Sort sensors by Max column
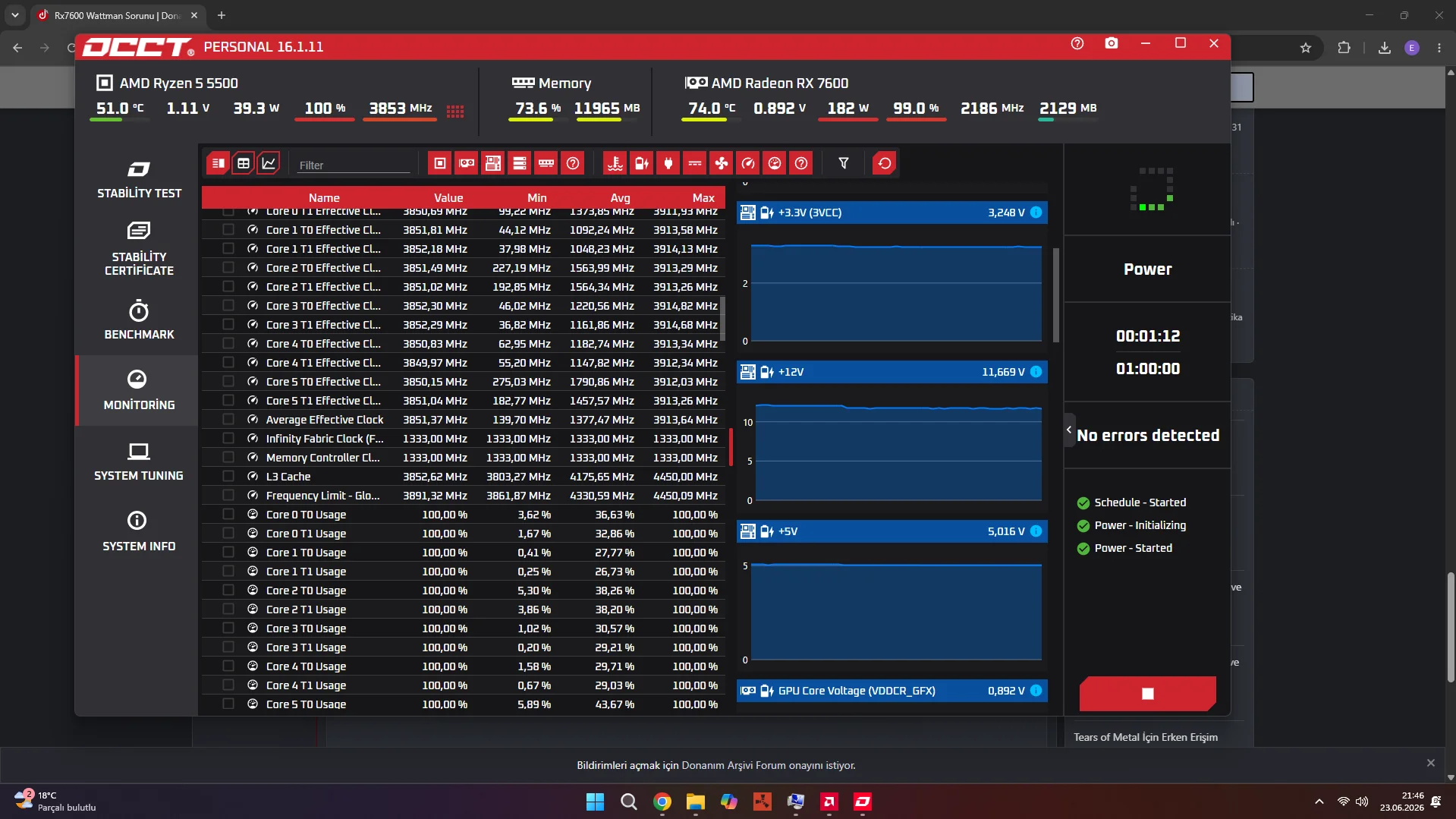The height and width of the screenshot is (819, 1456). (x=703, y=197)
